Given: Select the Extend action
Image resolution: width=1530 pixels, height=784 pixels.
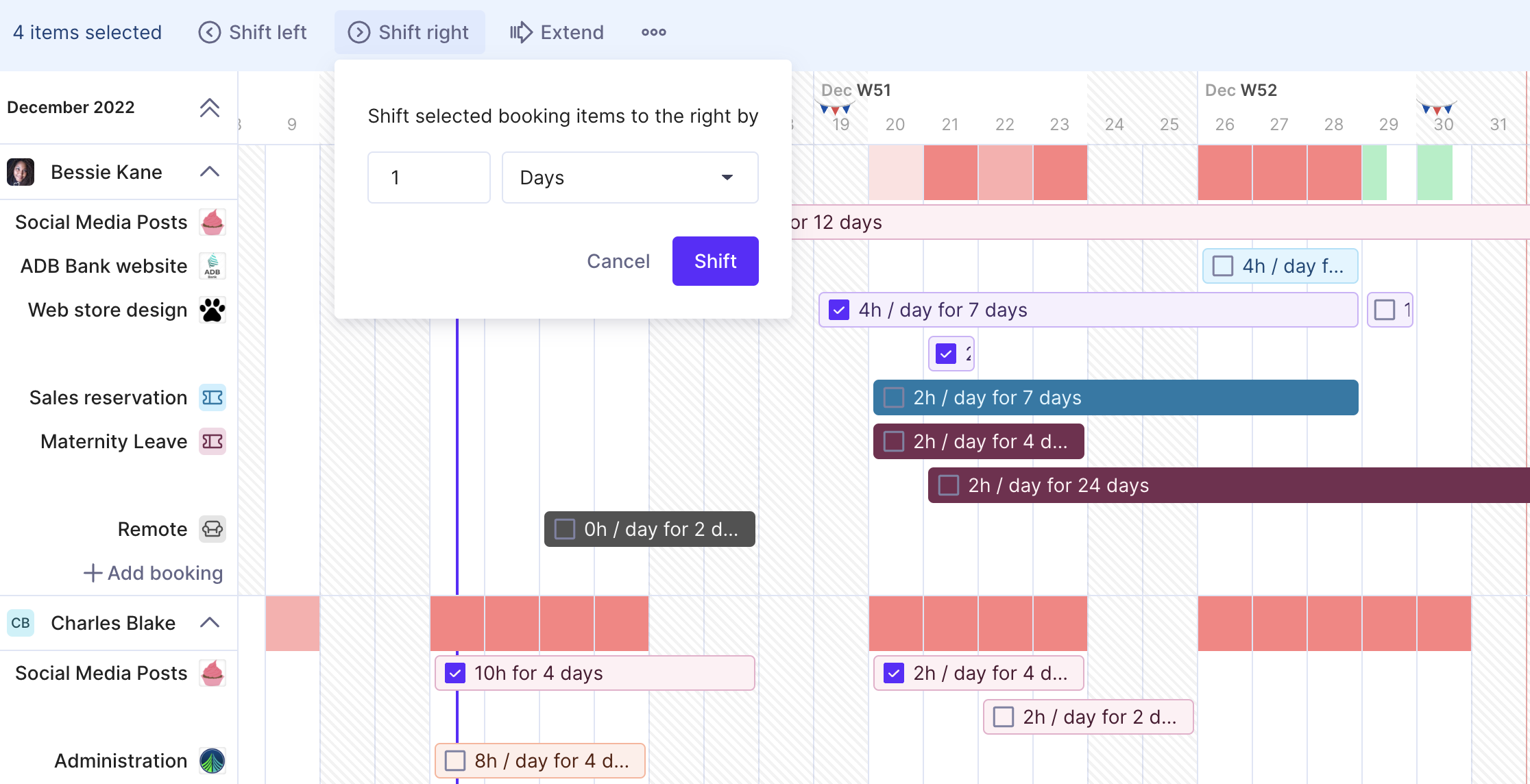Looking at the screenshot, I should coord(557,32).
